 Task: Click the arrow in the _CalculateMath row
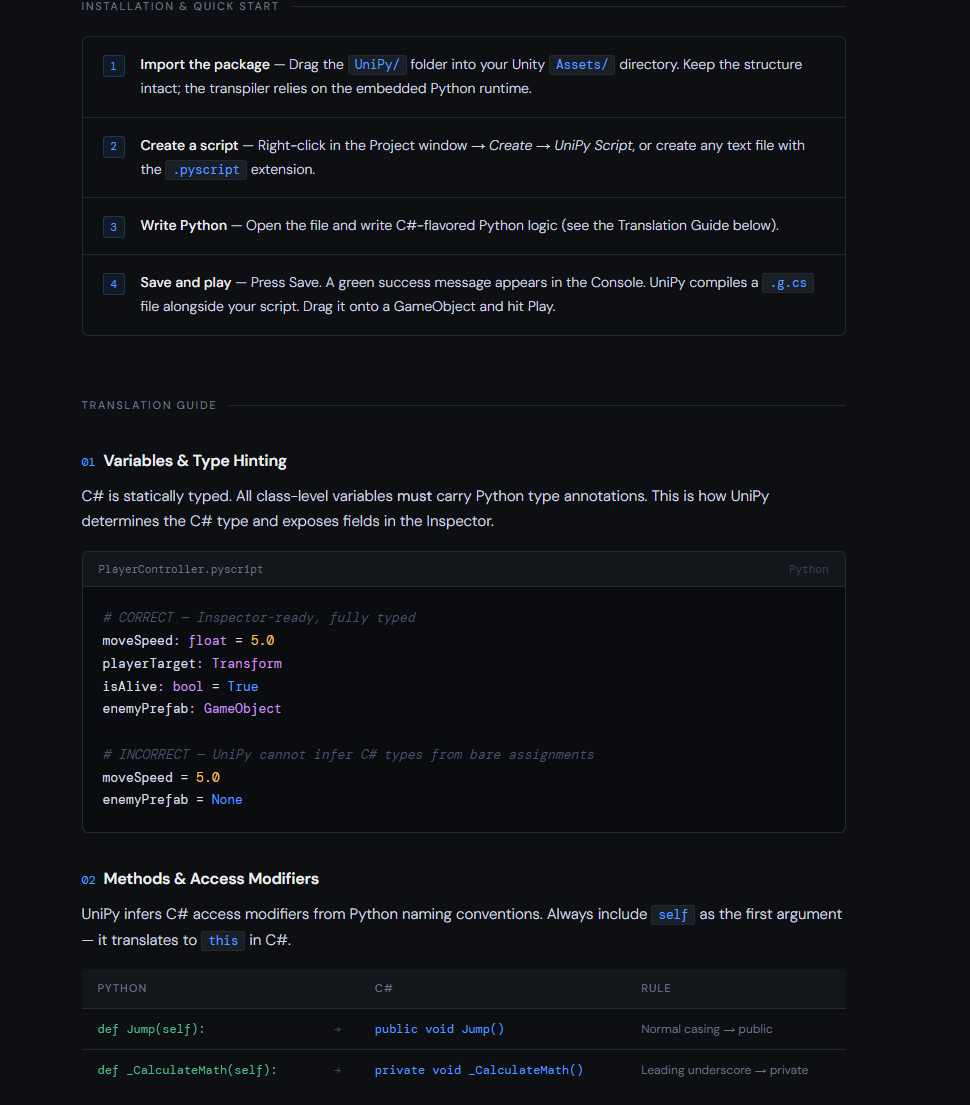point(337,1071)
